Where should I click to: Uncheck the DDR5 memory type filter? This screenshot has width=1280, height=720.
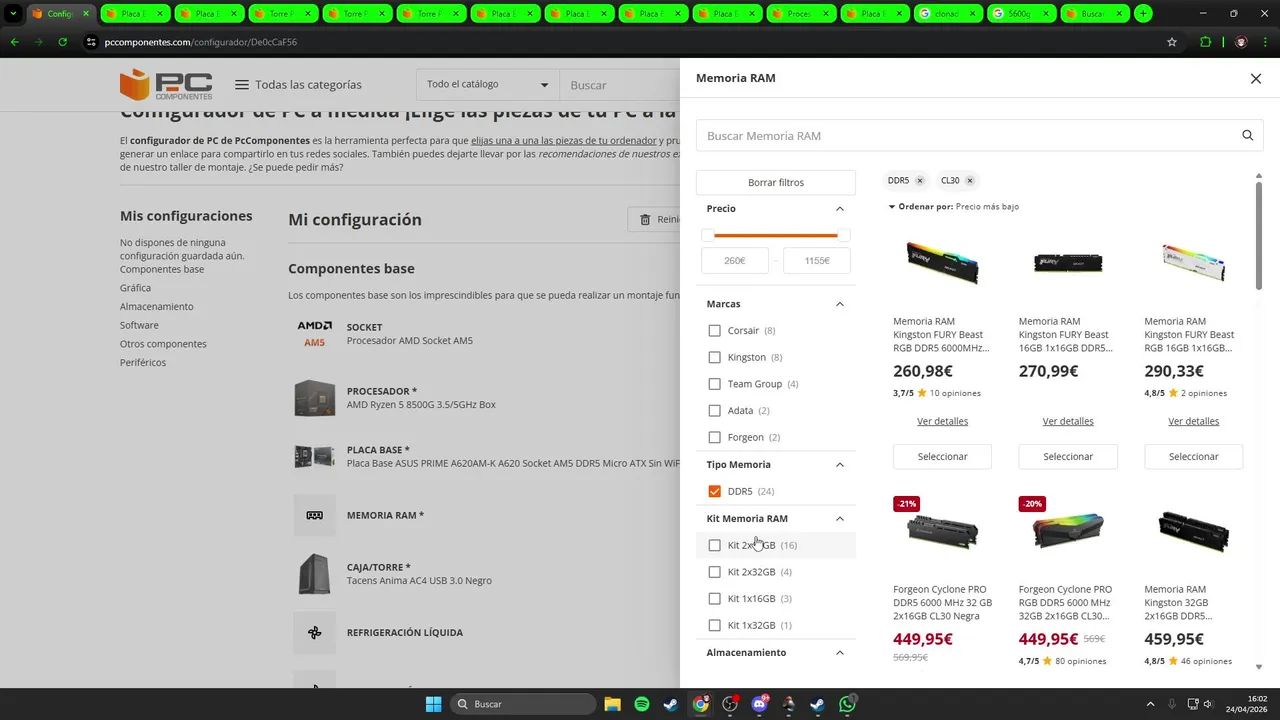pyautogui.click(x=714, y=491)
